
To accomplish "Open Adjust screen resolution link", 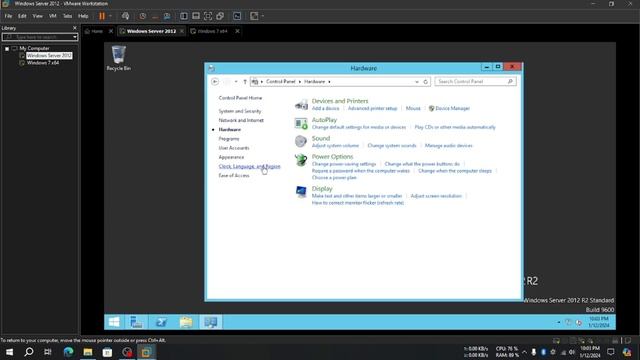I will [436, 196].
